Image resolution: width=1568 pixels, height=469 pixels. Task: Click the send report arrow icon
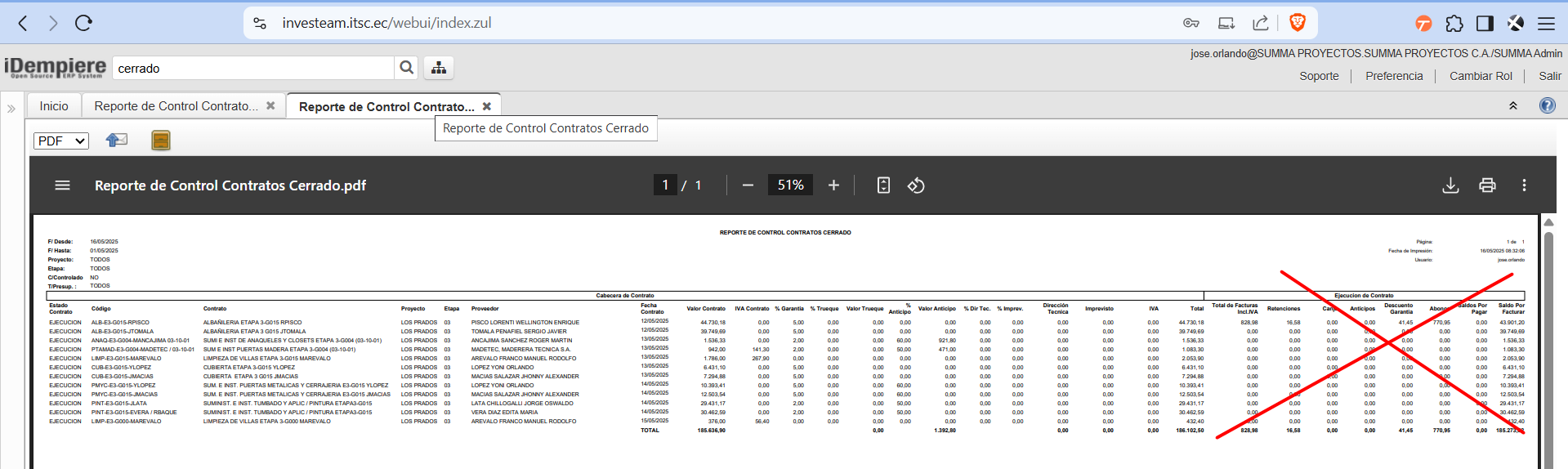117,141
